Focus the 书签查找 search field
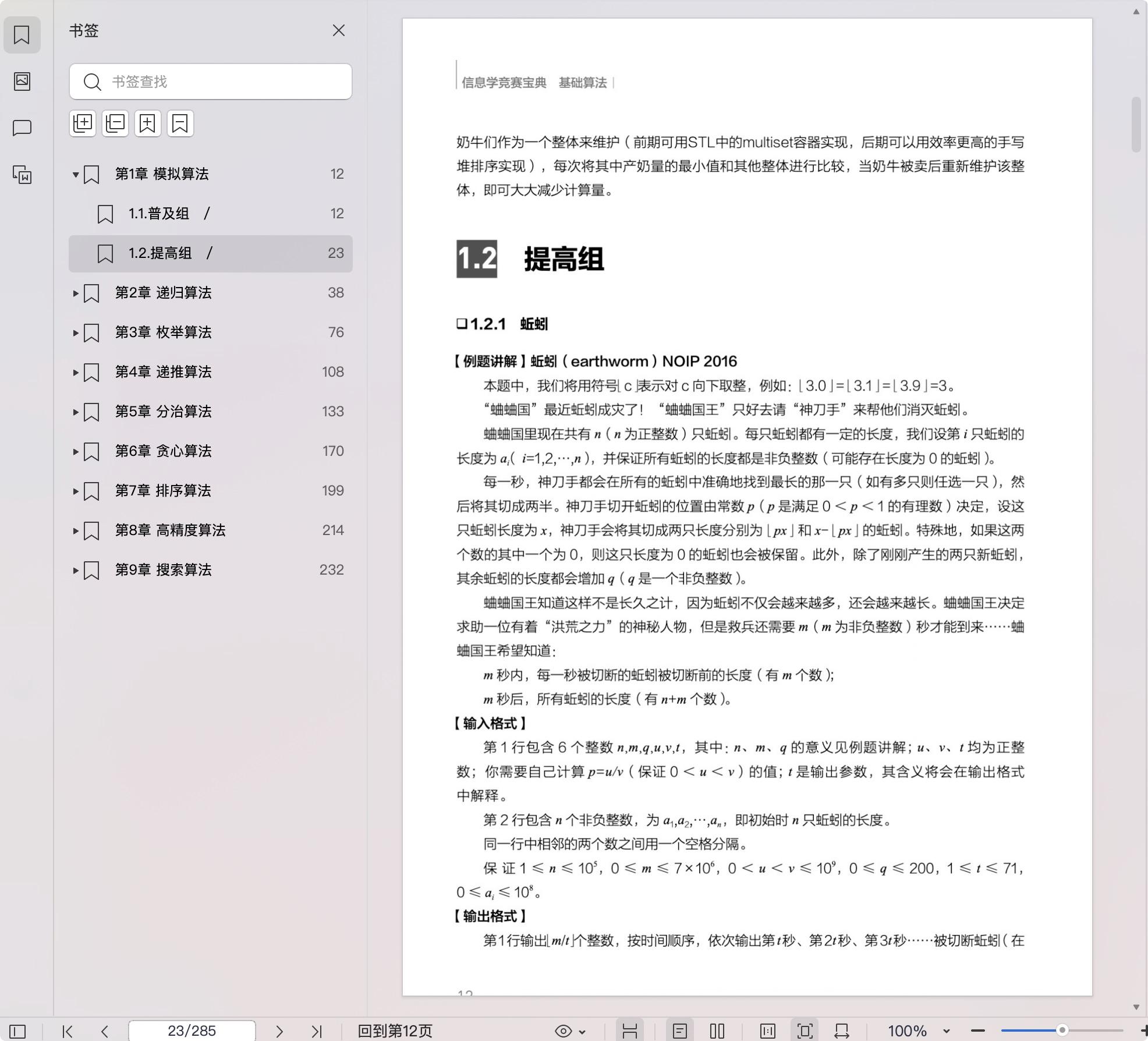Screen dimensions: 1148x1041 tap(211, 82)
